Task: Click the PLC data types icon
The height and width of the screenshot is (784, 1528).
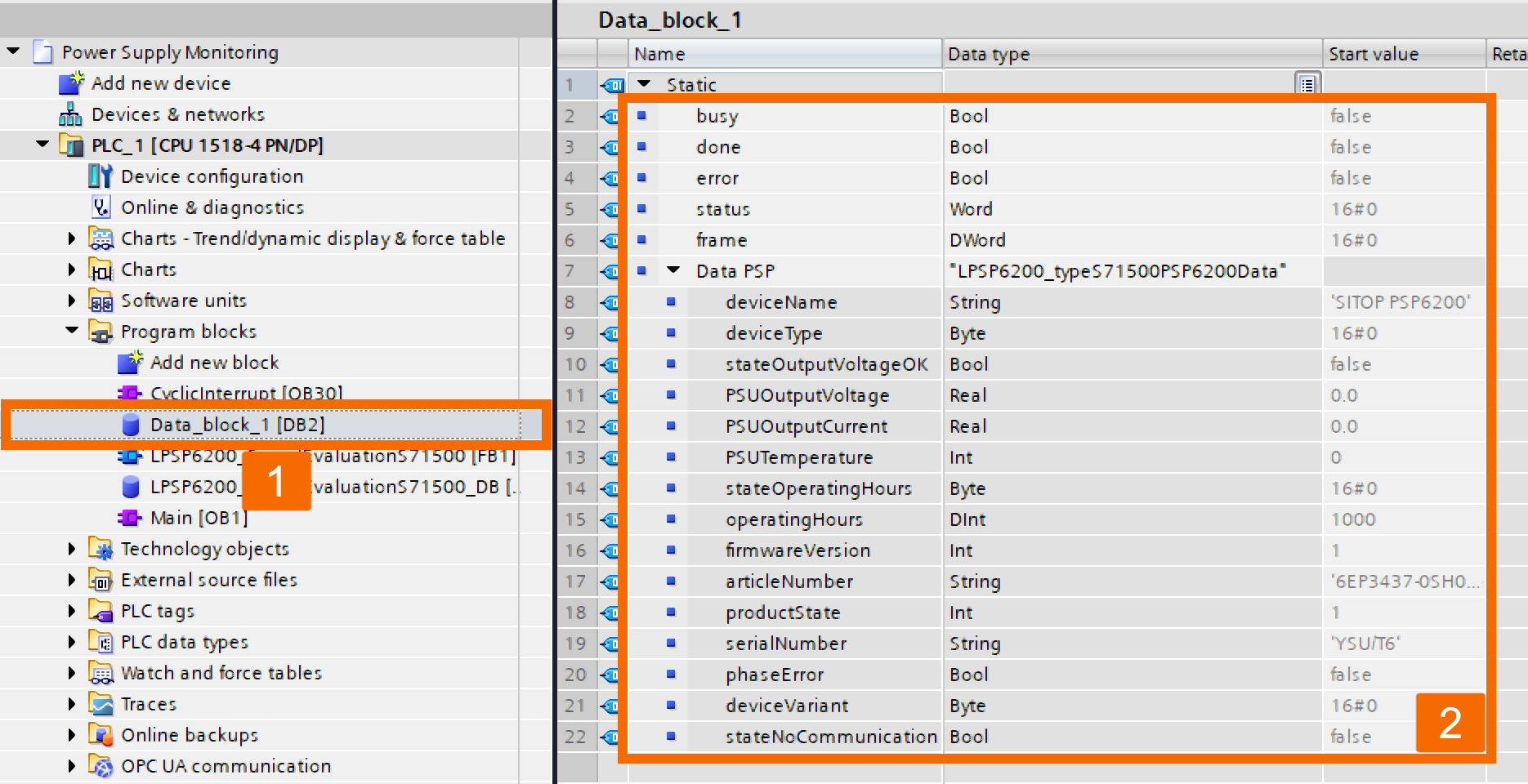Action: click(x=101, y=642)
